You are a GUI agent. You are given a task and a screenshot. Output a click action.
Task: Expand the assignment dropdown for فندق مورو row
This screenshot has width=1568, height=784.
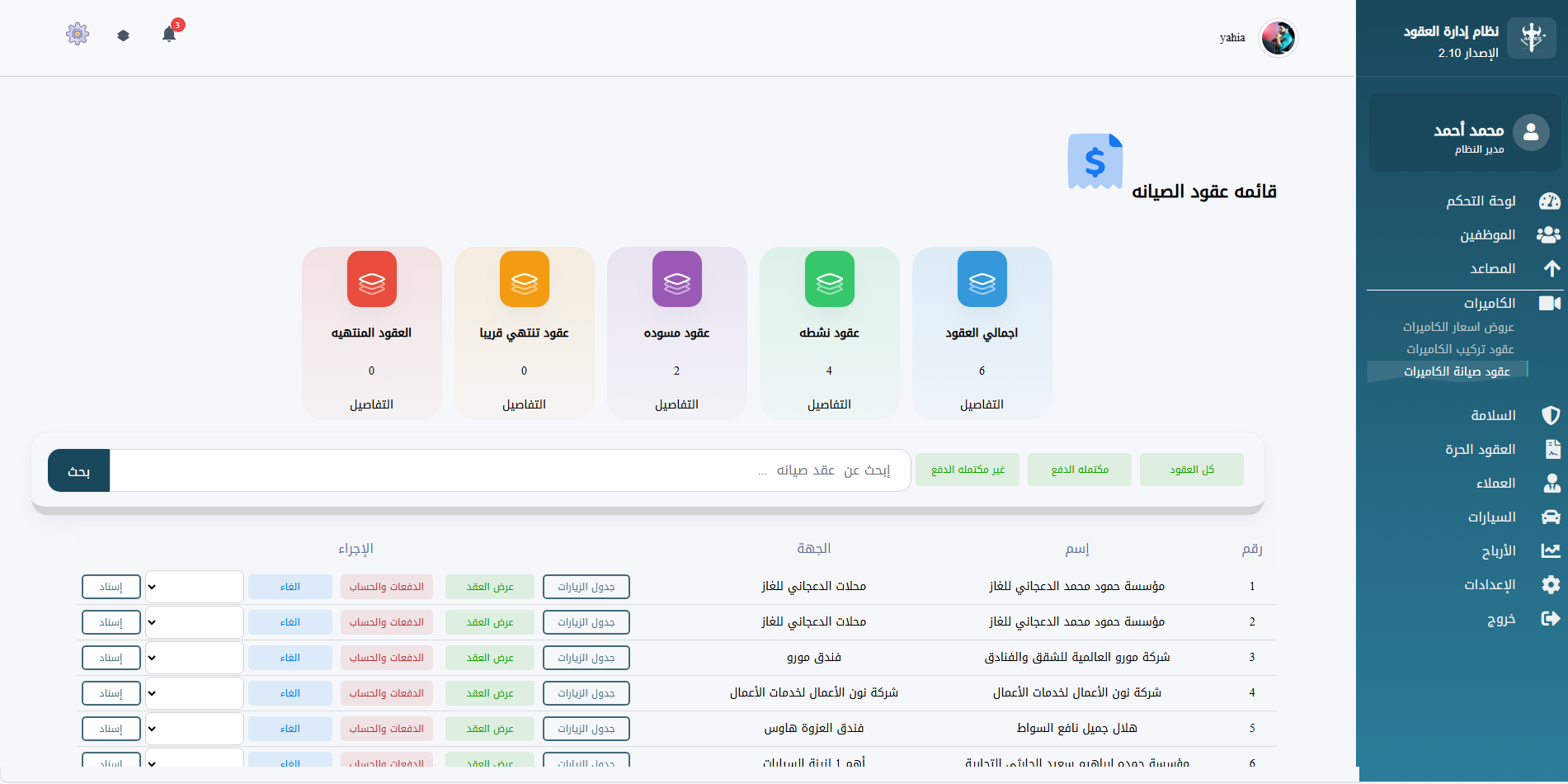pyautogui.click(x=194, y=657)
